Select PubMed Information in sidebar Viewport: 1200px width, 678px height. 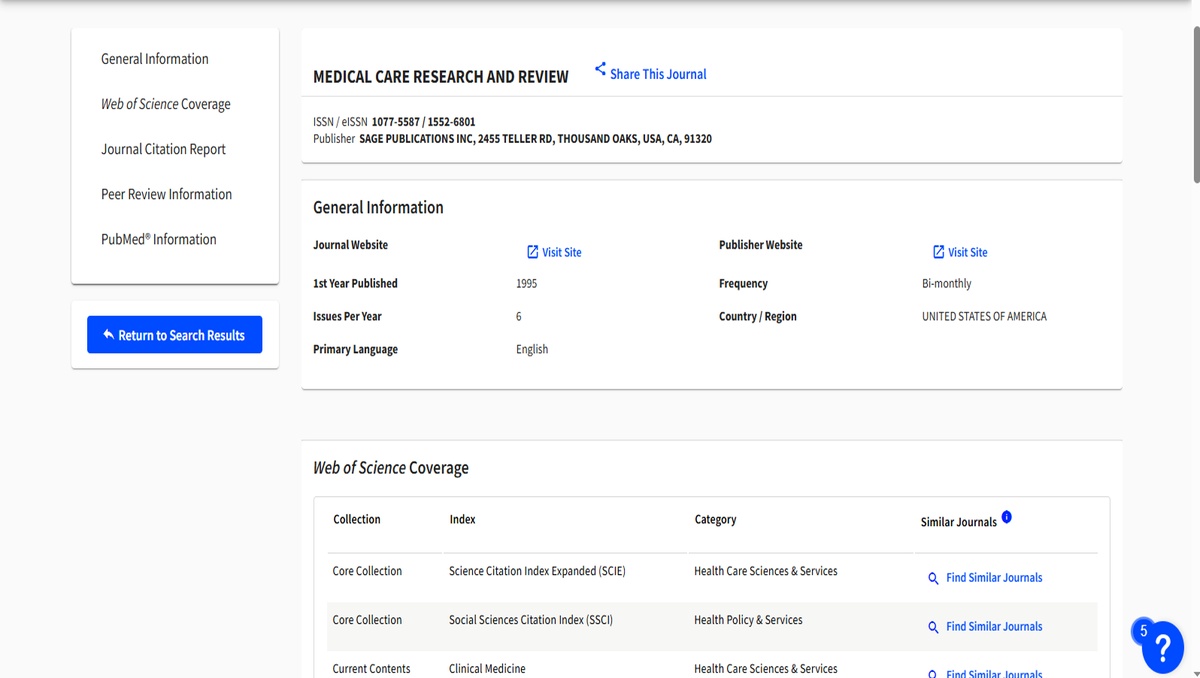(x=158, y=239)
